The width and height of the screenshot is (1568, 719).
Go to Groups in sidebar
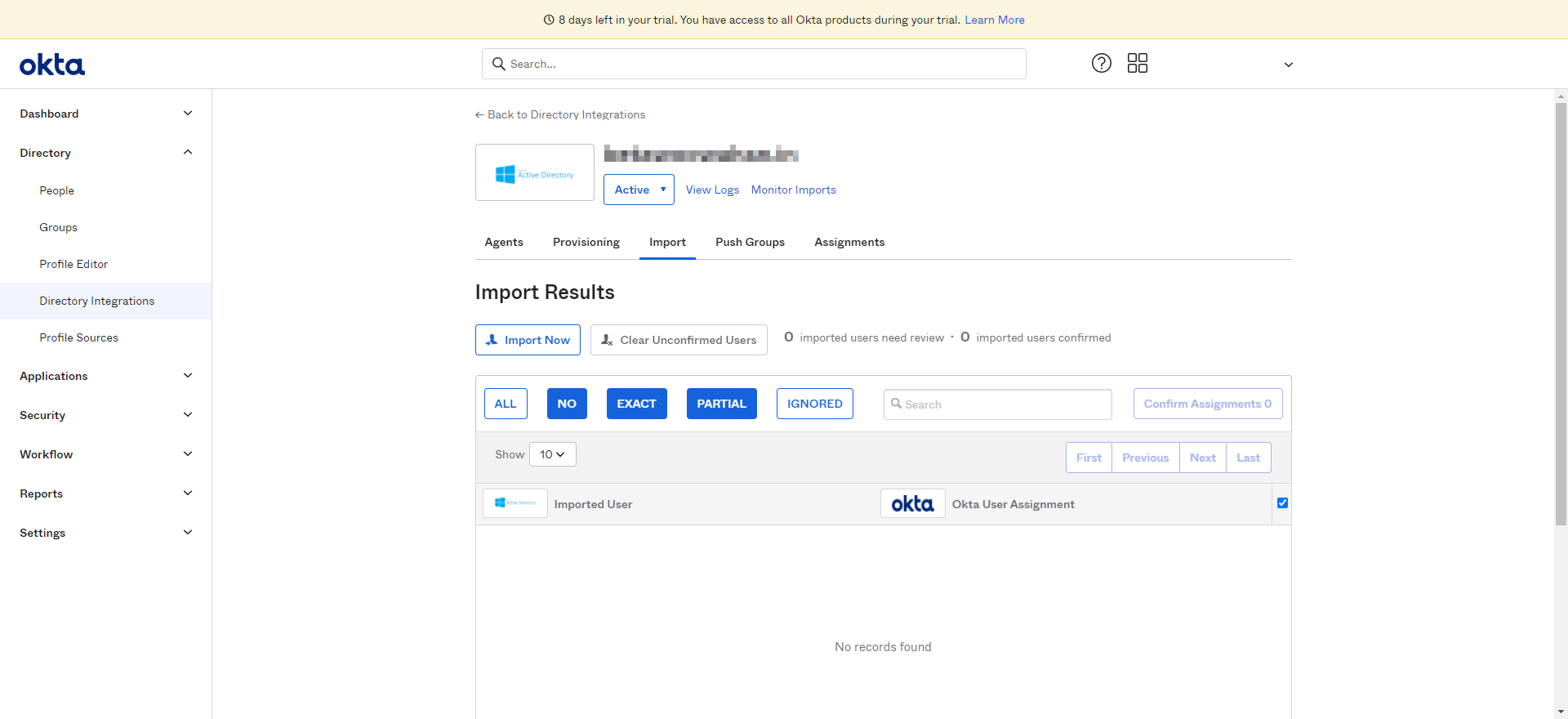click(106, 227)
